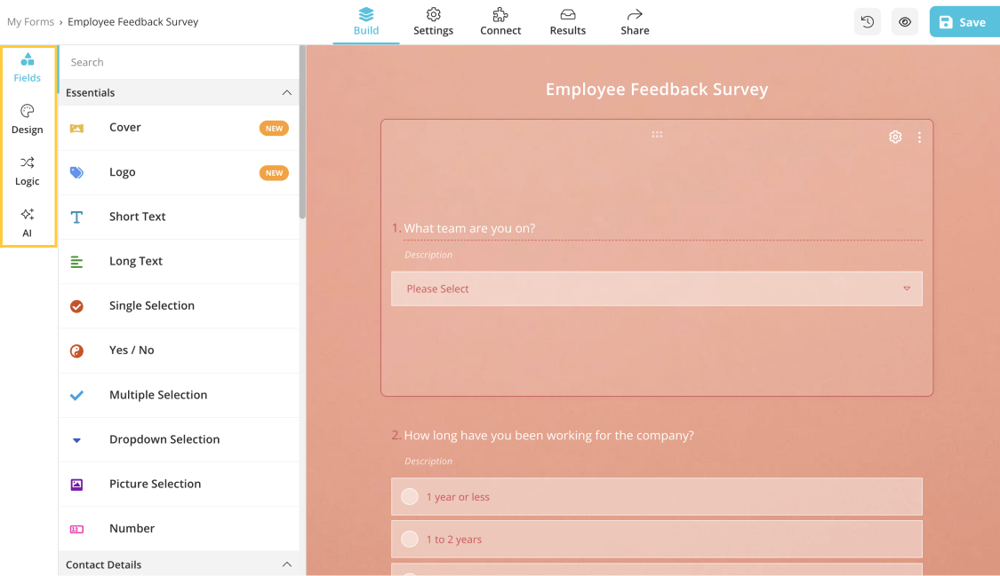1000x576 pixels.
Task: Collapse the Essentials section
Action: pos(288,92)
